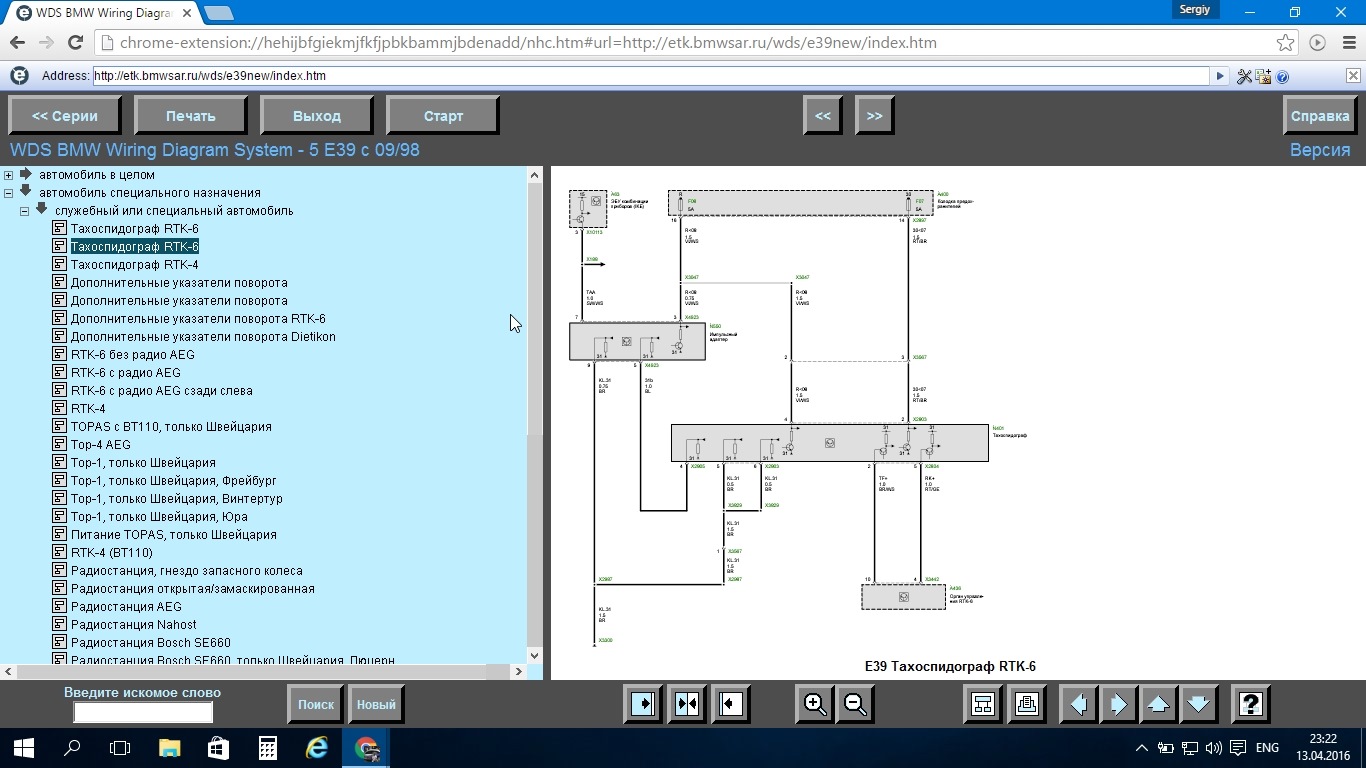The height and width of the screenshot is (768, 1366).
Task: Click the tree panel vertical scrollbar down arrow
Action: 534,655
